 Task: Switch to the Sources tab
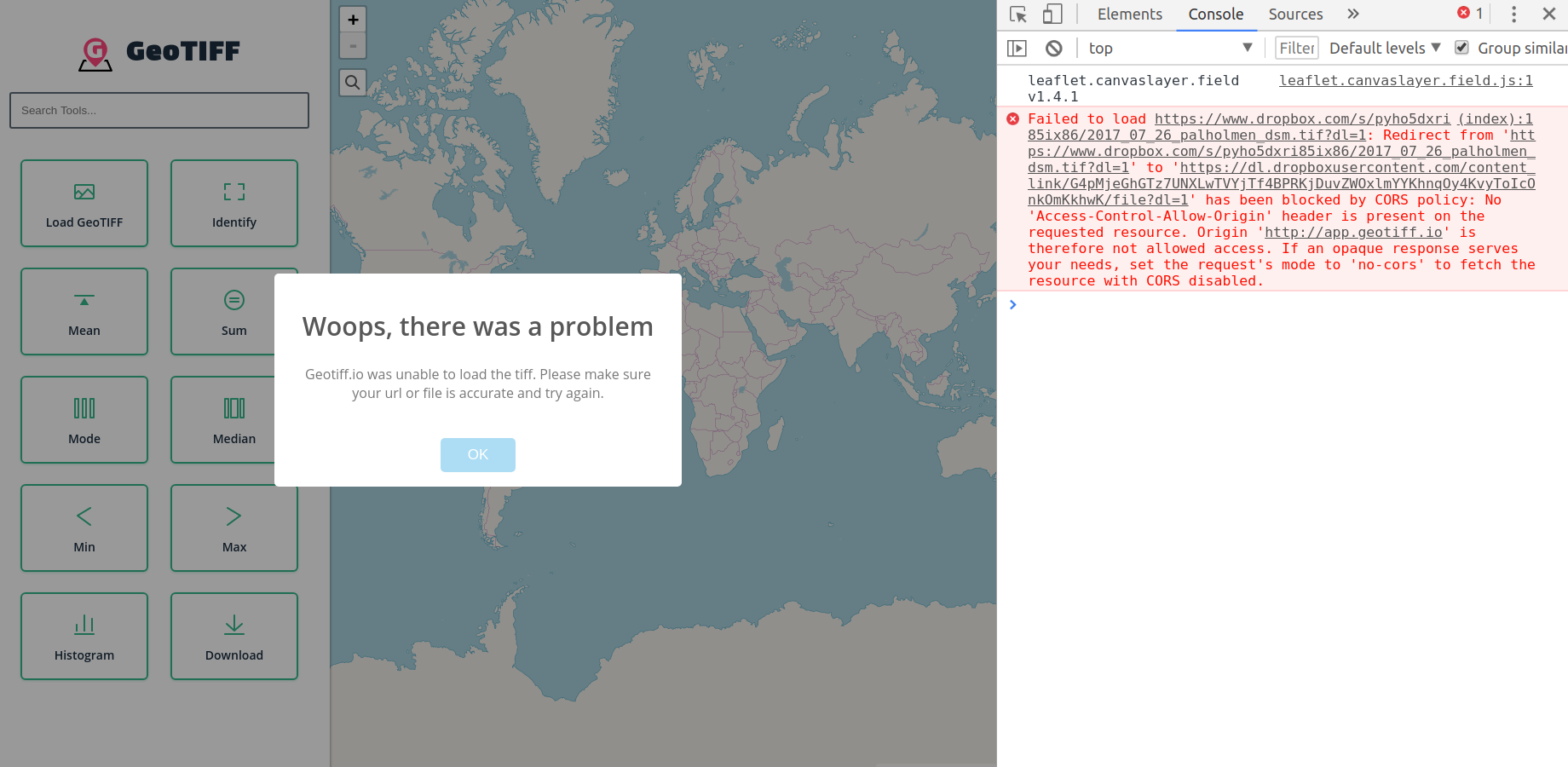[1295, 14]
